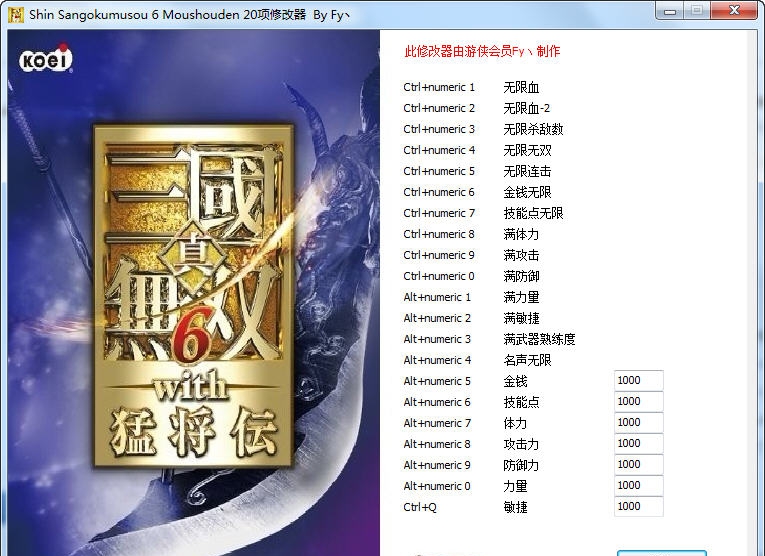Click the 名声无限 label

527,360
